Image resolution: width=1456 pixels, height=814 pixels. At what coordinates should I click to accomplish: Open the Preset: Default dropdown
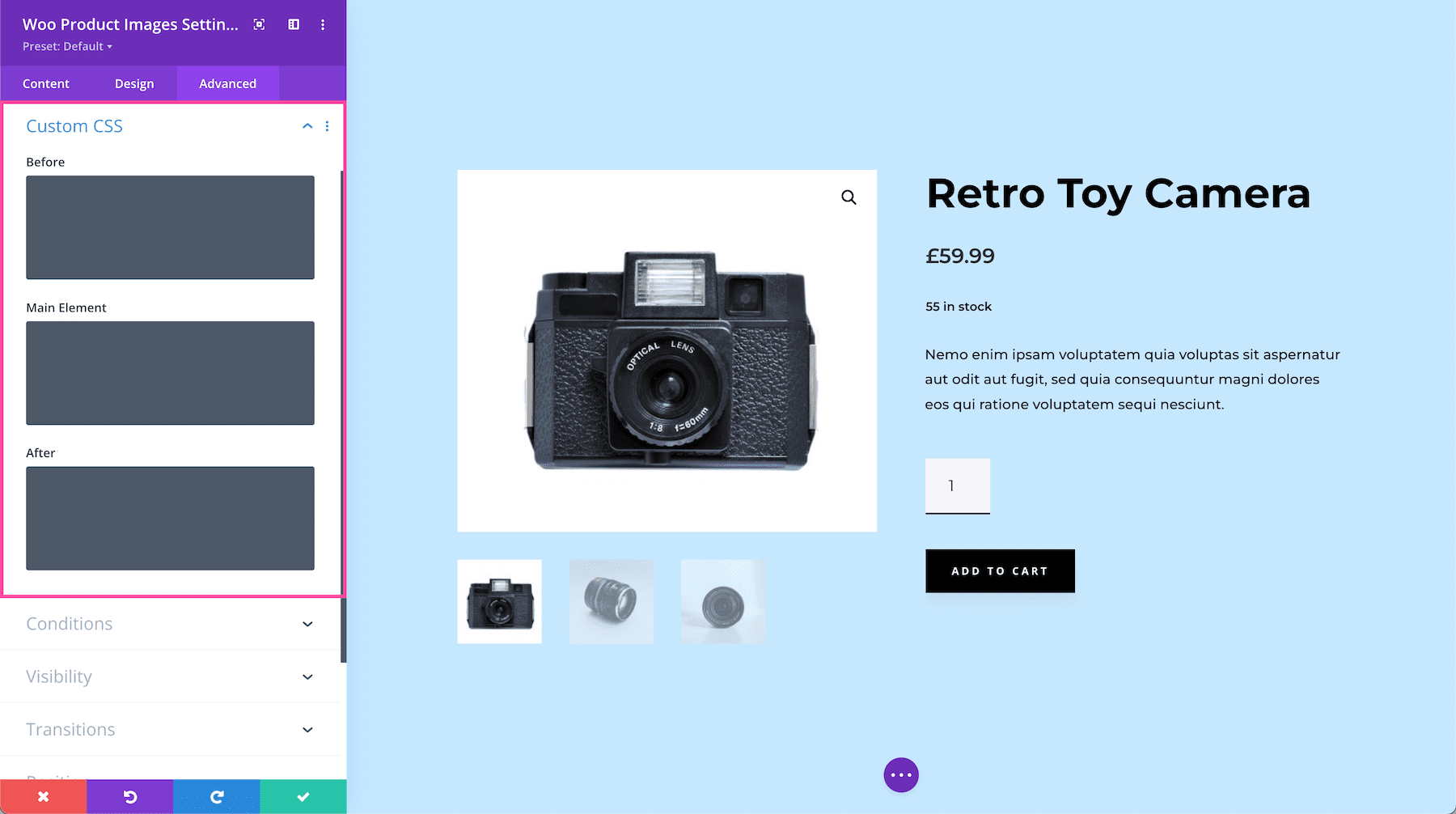pyautogui.click(x=67, y=46)
